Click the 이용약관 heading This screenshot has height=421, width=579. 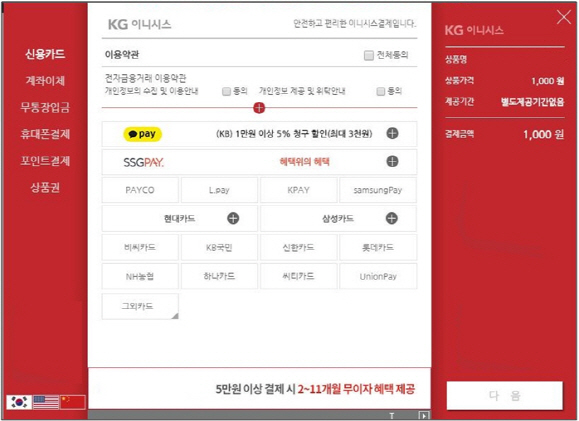pyautogui.click(x=122, y=55)
